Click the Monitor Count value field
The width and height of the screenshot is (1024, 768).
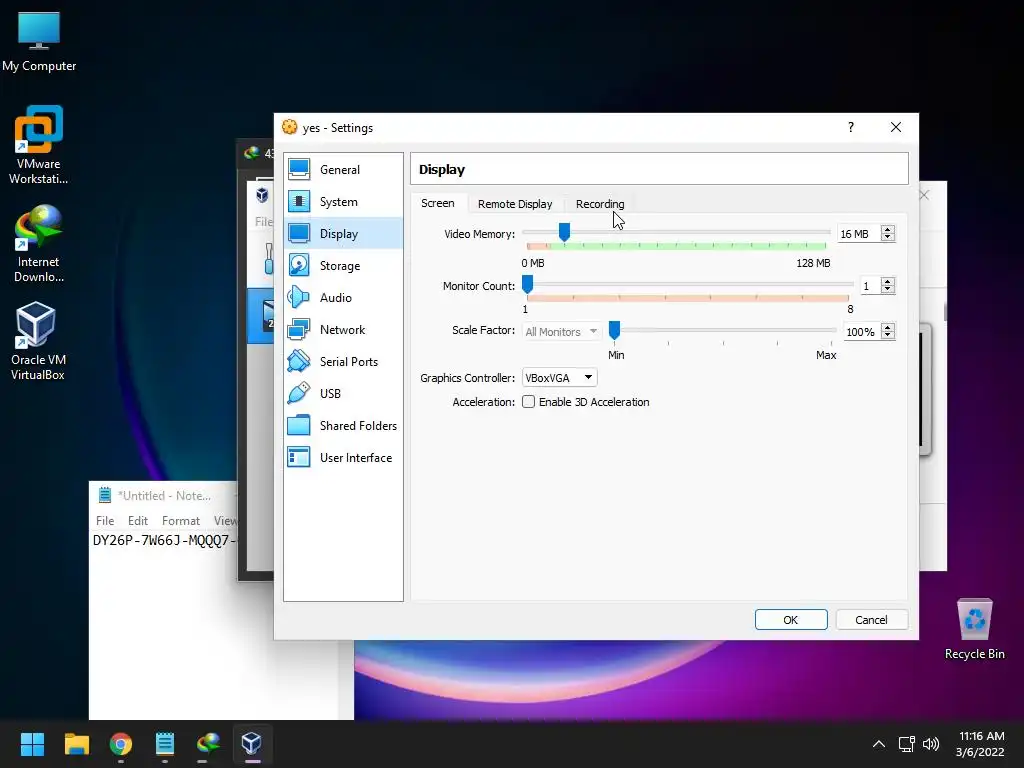(x=870, y=286)
